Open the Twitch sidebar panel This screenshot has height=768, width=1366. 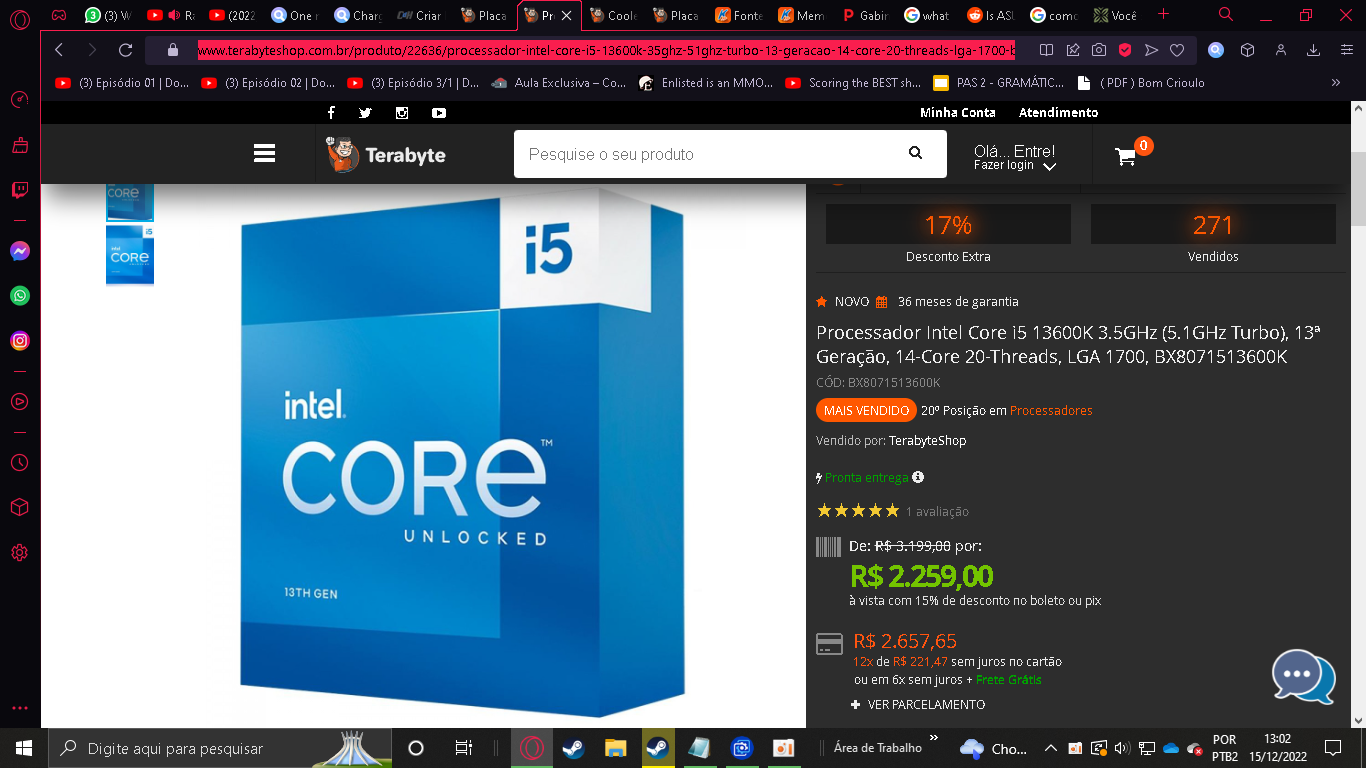tap(20, 190)
